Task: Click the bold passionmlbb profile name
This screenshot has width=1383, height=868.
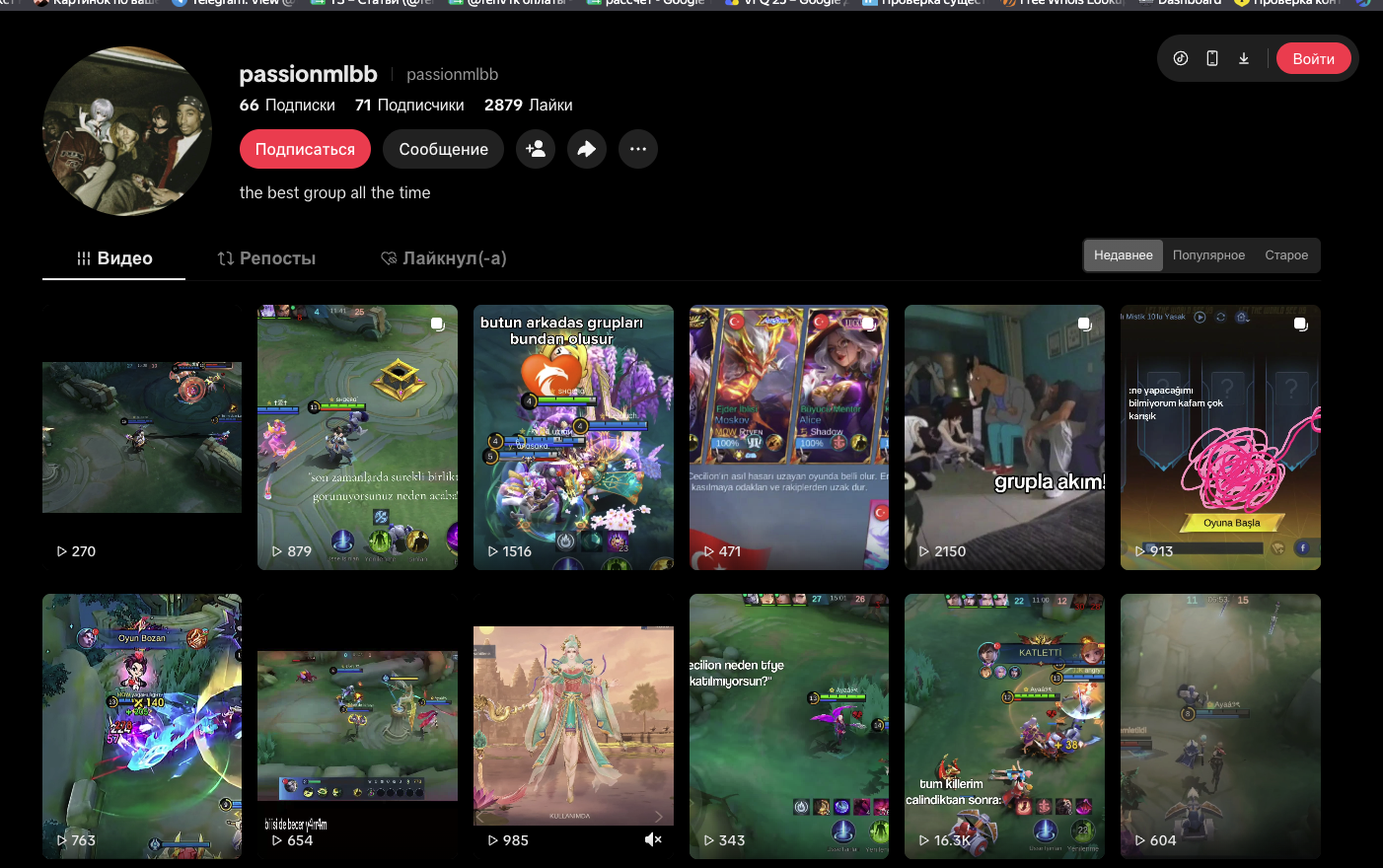Action: pos(309,74)
